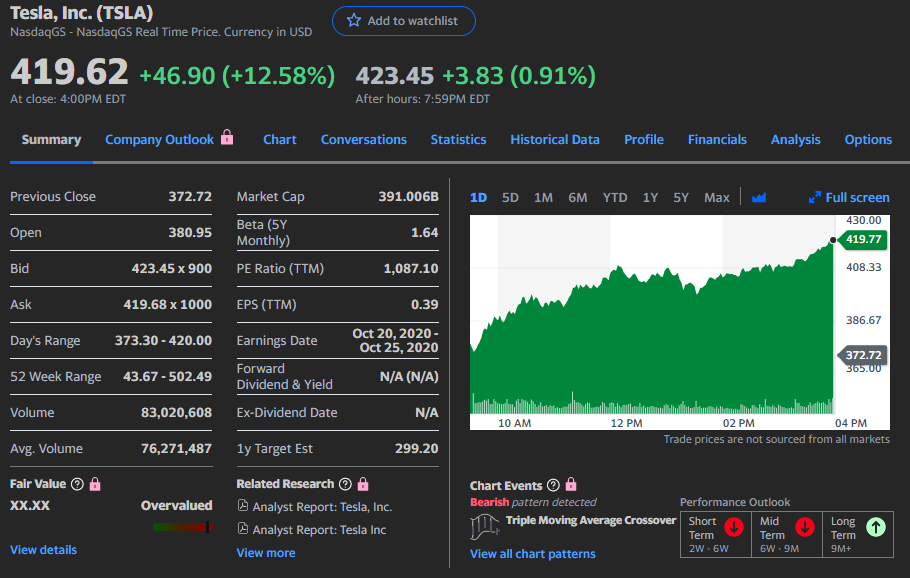Open the Historical Data tab
Image resolution: width=910 pixels, height=578 pixels.
click(555, 140)
